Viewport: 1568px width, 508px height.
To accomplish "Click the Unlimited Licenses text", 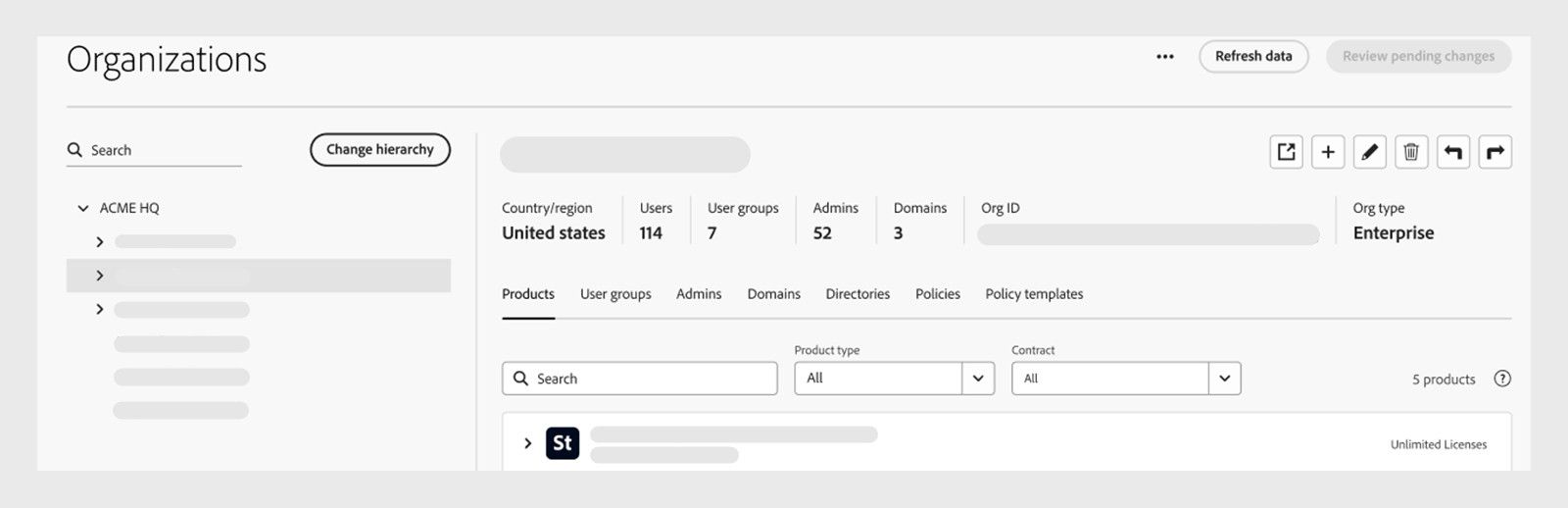I will [x=1439, y=444].
